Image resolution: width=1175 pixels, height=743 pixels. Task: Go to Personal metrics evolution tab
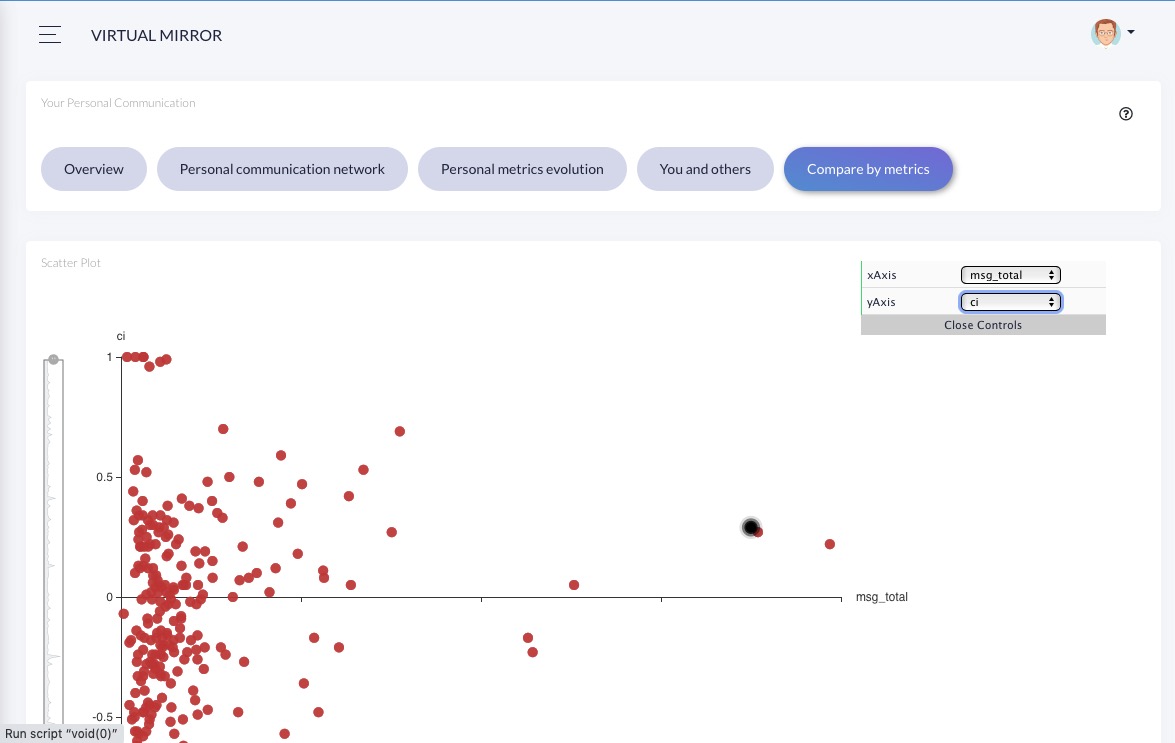click(522, 169)
